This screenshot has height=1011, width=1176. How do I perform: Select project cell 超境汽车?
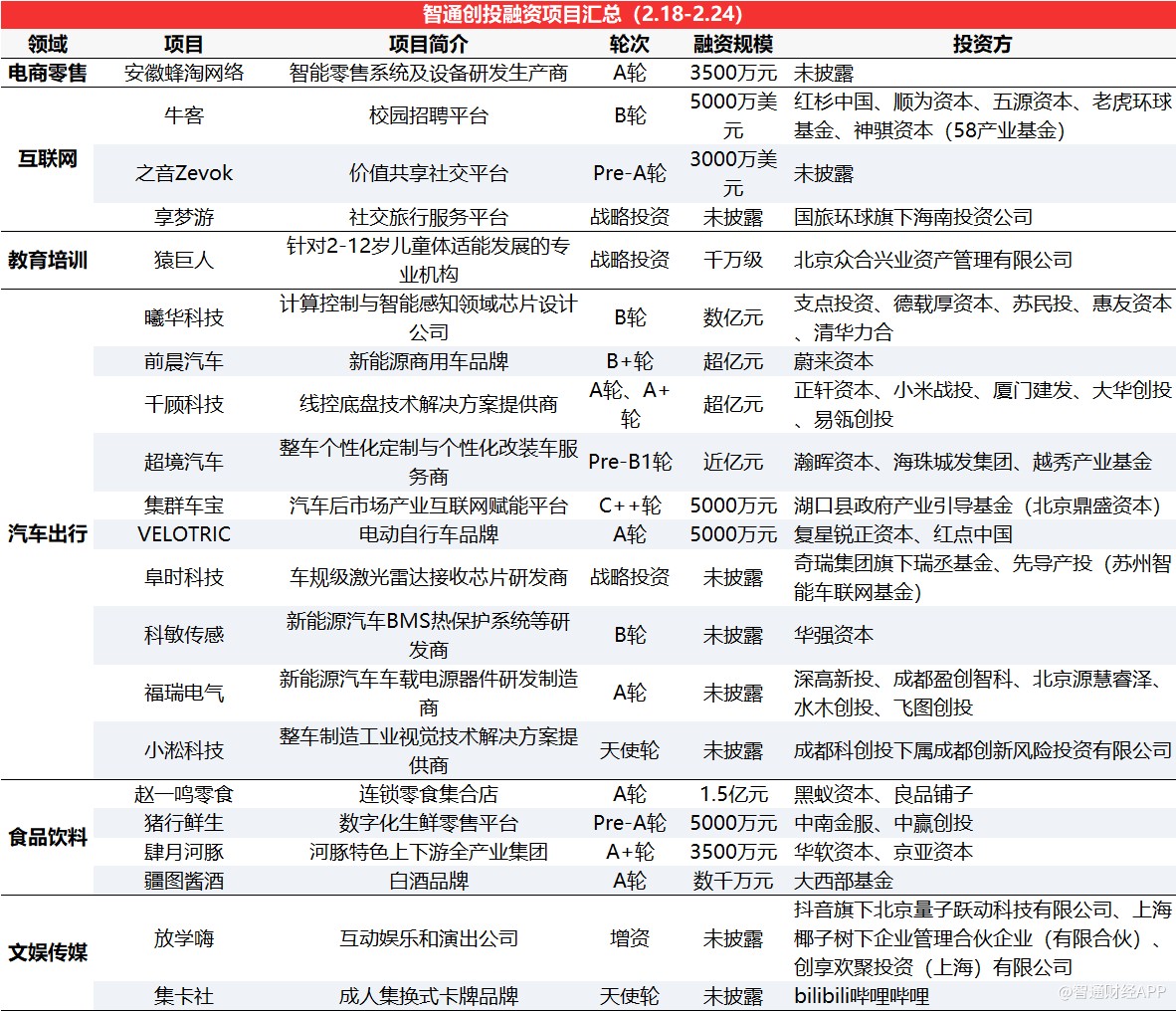pos(184,462)
